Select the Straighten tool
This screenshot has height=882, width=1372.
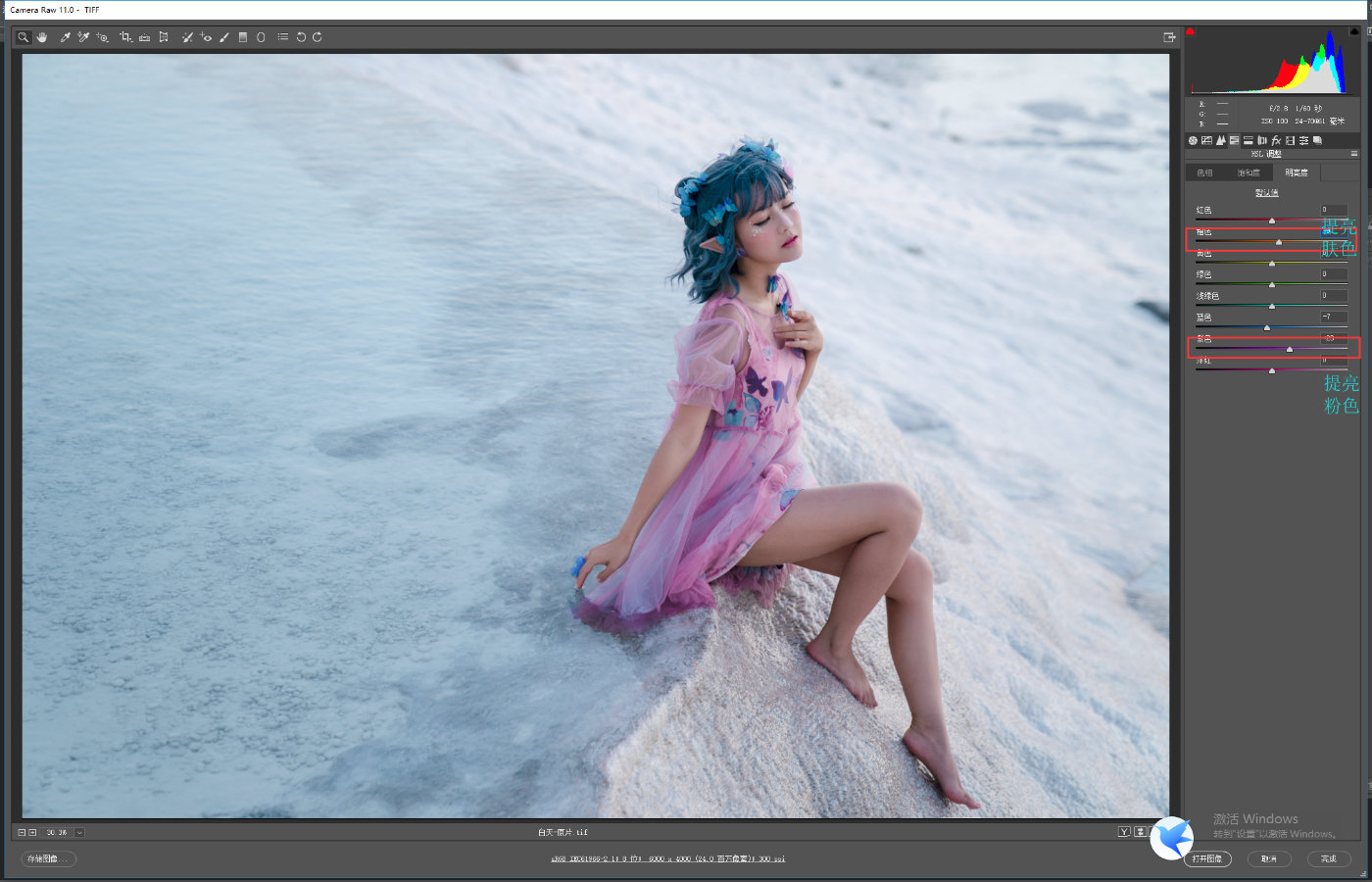[x=144, y=37]
